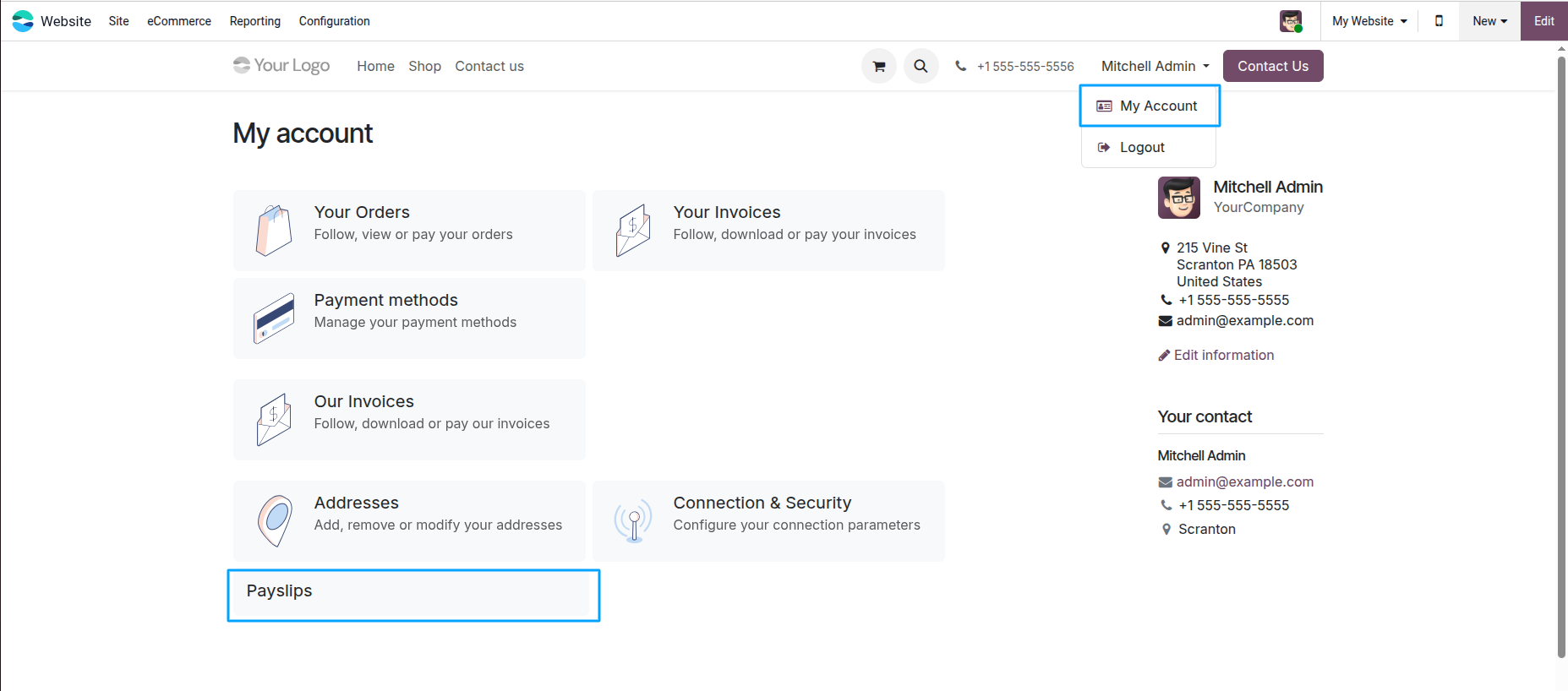Screen dimensions: 1568x691
Task: Open the Our Invoices card
Action: tap(409, 420)
